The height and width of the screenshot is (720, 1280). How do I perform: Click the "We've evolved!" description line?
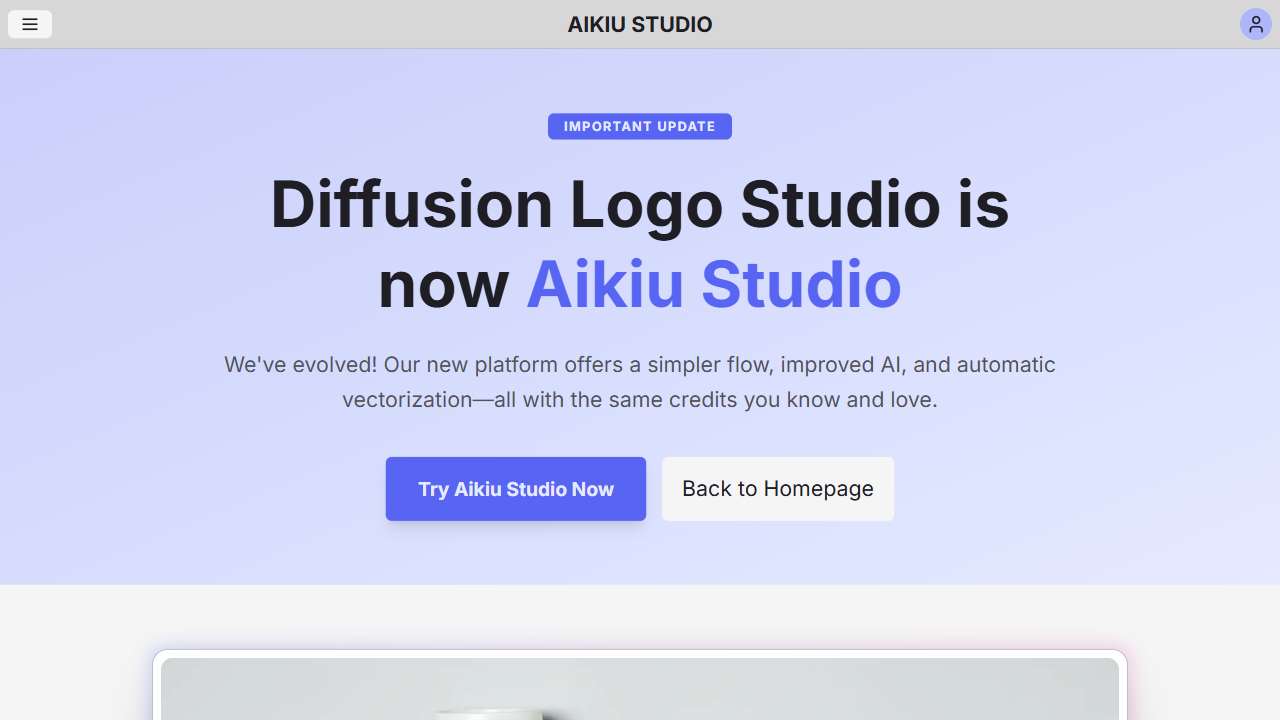pyautogui.click(x=640, y=365)
